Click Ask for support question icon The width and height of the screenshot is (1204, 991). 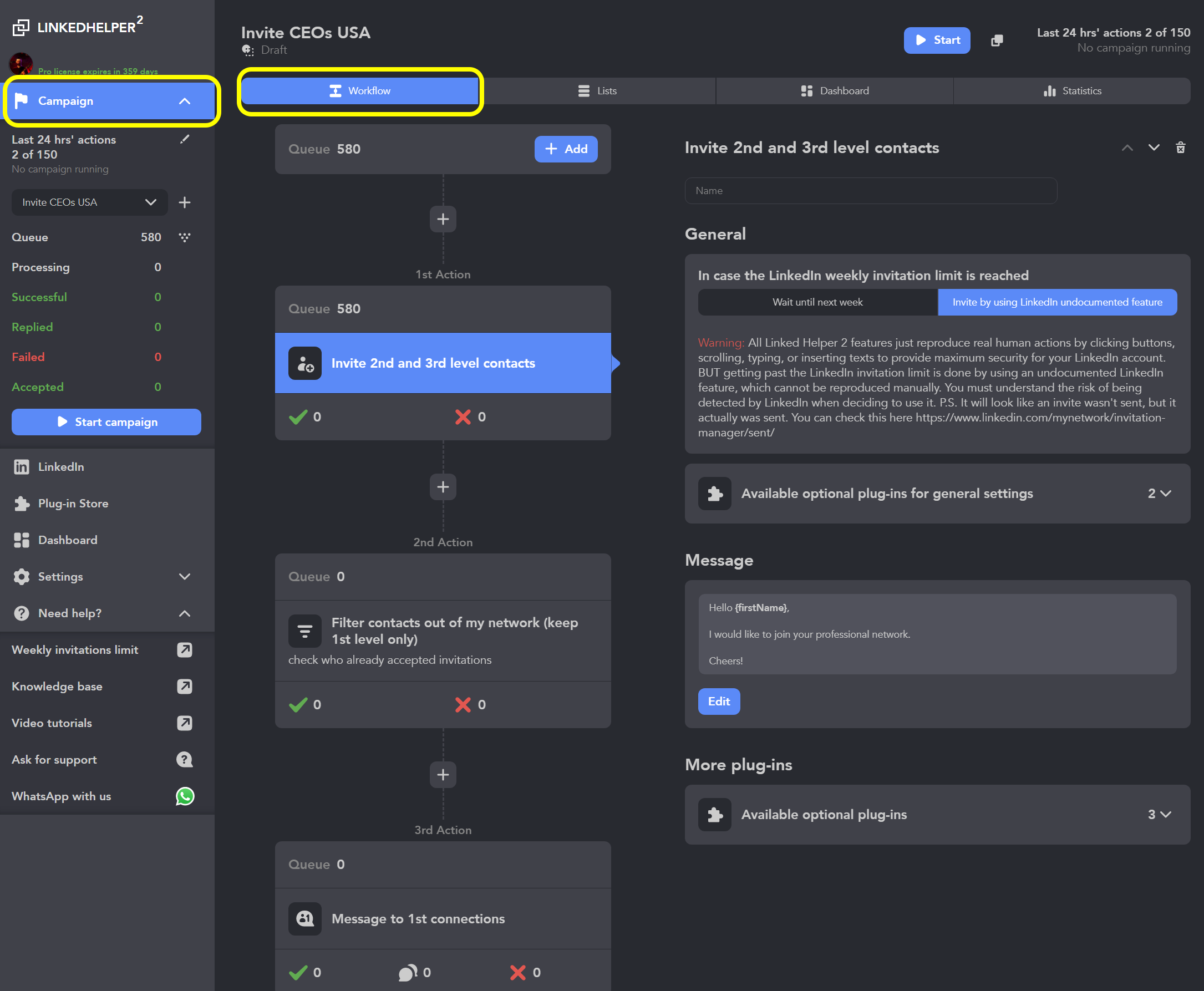tap(184, 759)
